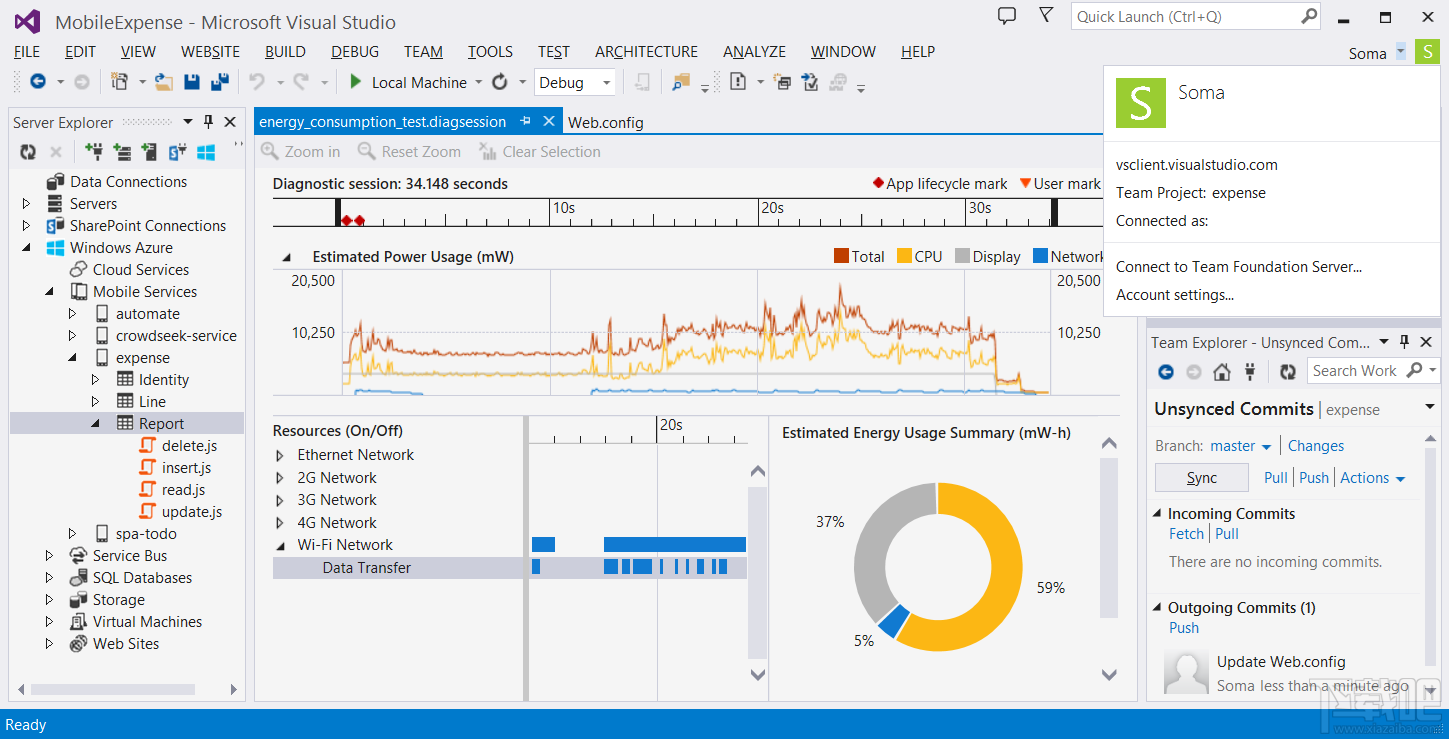Image resolution: width=1449 pixels, height=739 pixels.
Task: Switch to the Web.config tab
Action: point(606,122)
